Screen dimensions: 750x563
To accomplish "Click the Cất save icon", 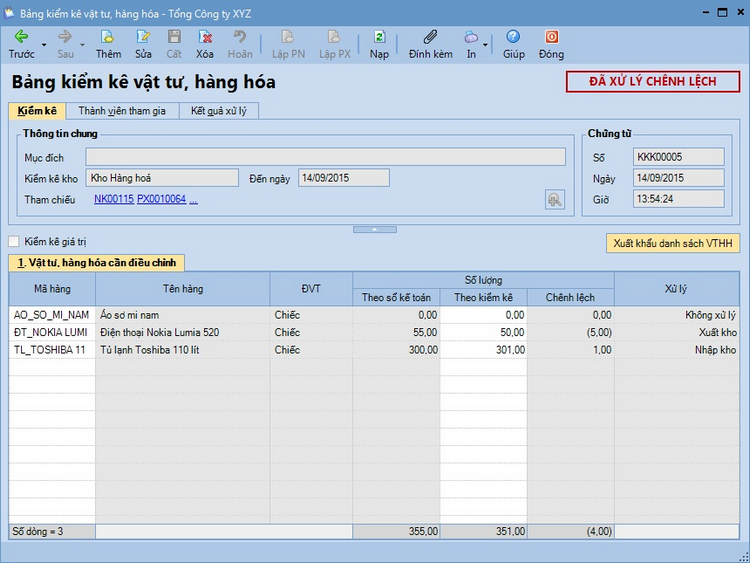I will [x=174, y=37].
